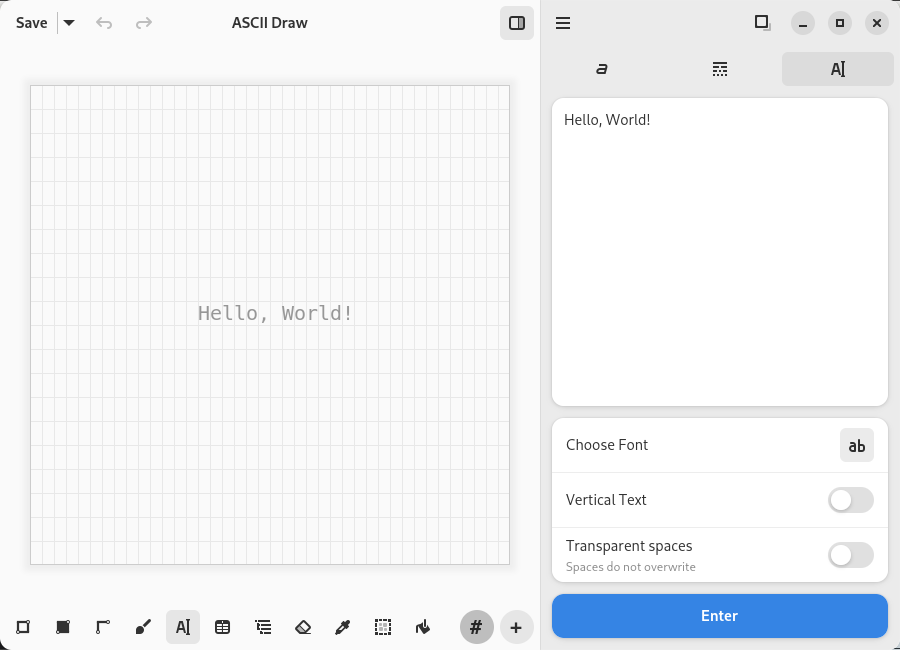This screenshot has width=900, height=650.
Task: Click the 'ASCII Draw' title
Action: point(270,23)
